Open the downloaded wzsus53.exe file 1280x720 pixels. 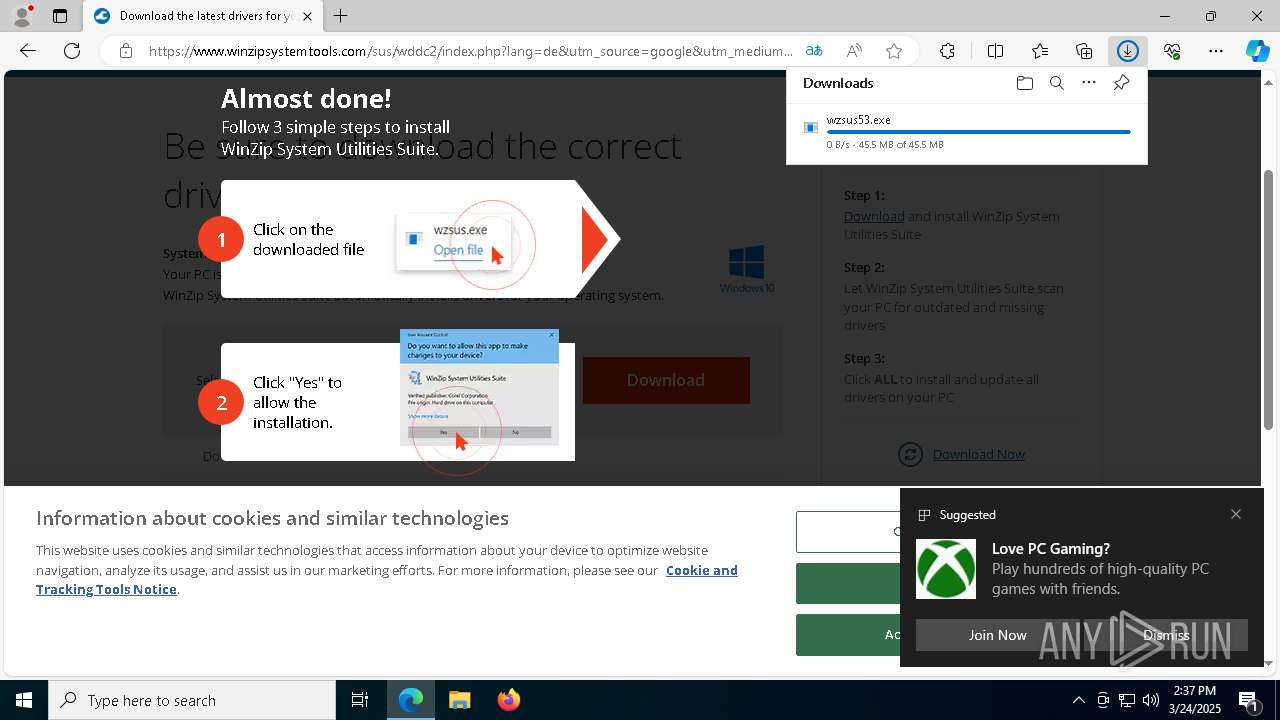(x=858, y=120)
